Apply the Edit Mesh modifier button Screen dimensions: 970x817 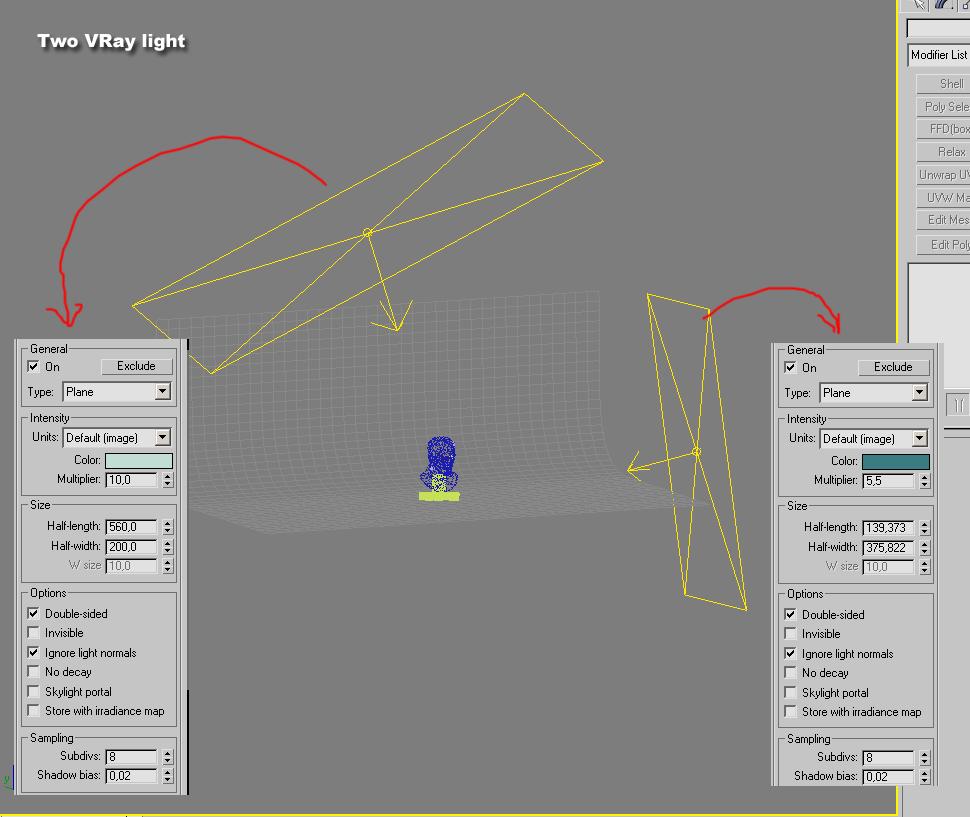click(943, 220)
